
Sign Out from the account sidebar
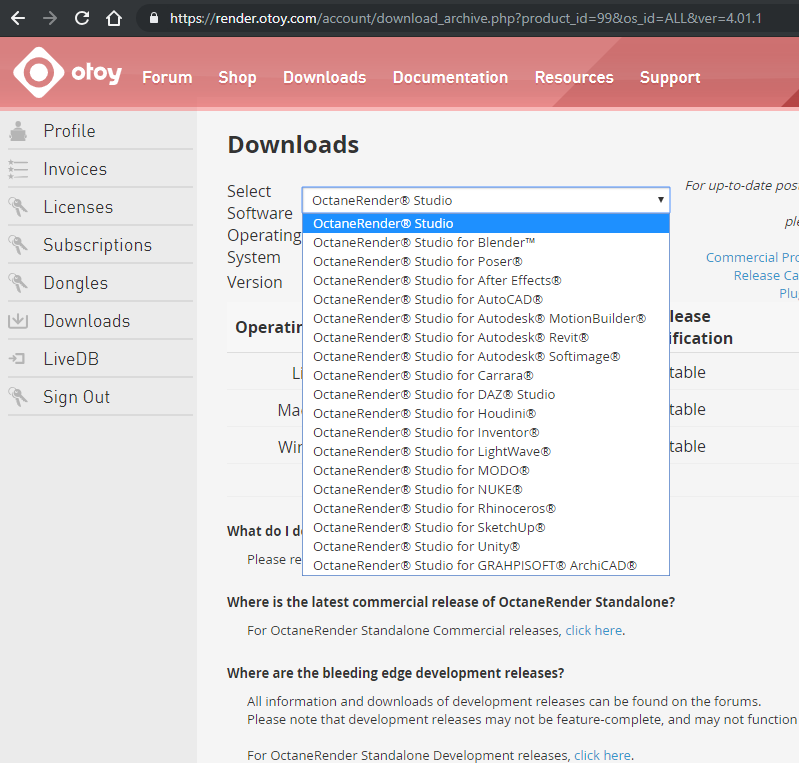click(76, 397)
